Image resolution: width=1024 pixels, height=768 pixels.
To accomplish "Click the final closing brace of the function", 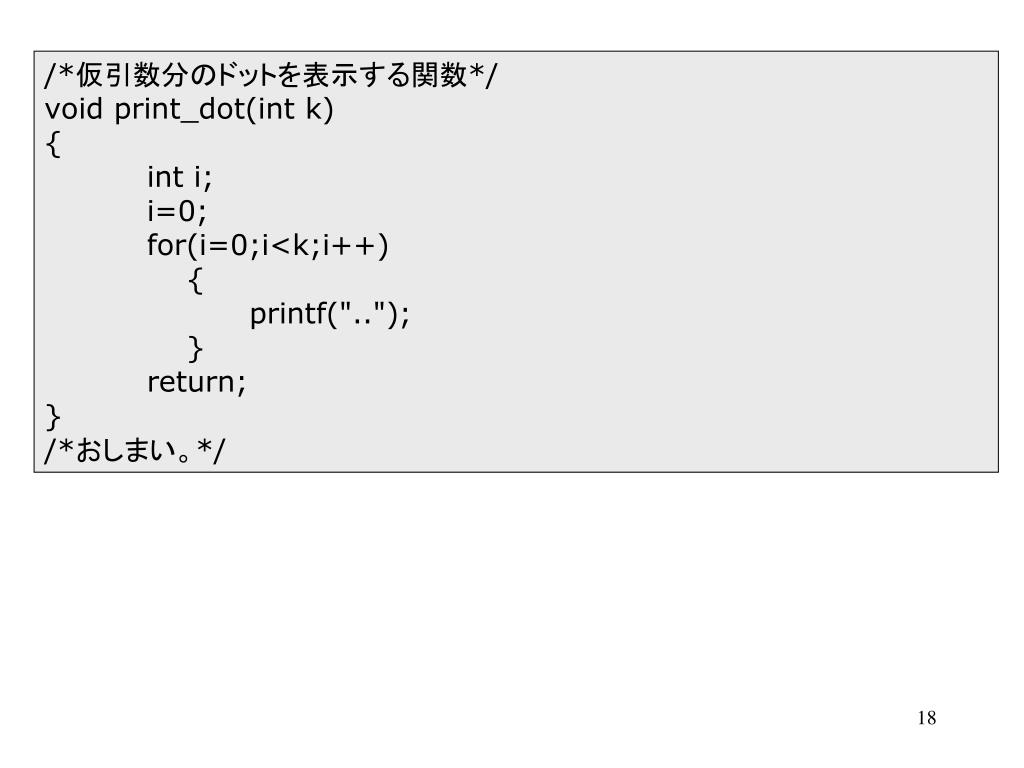I will coord(53,417).
